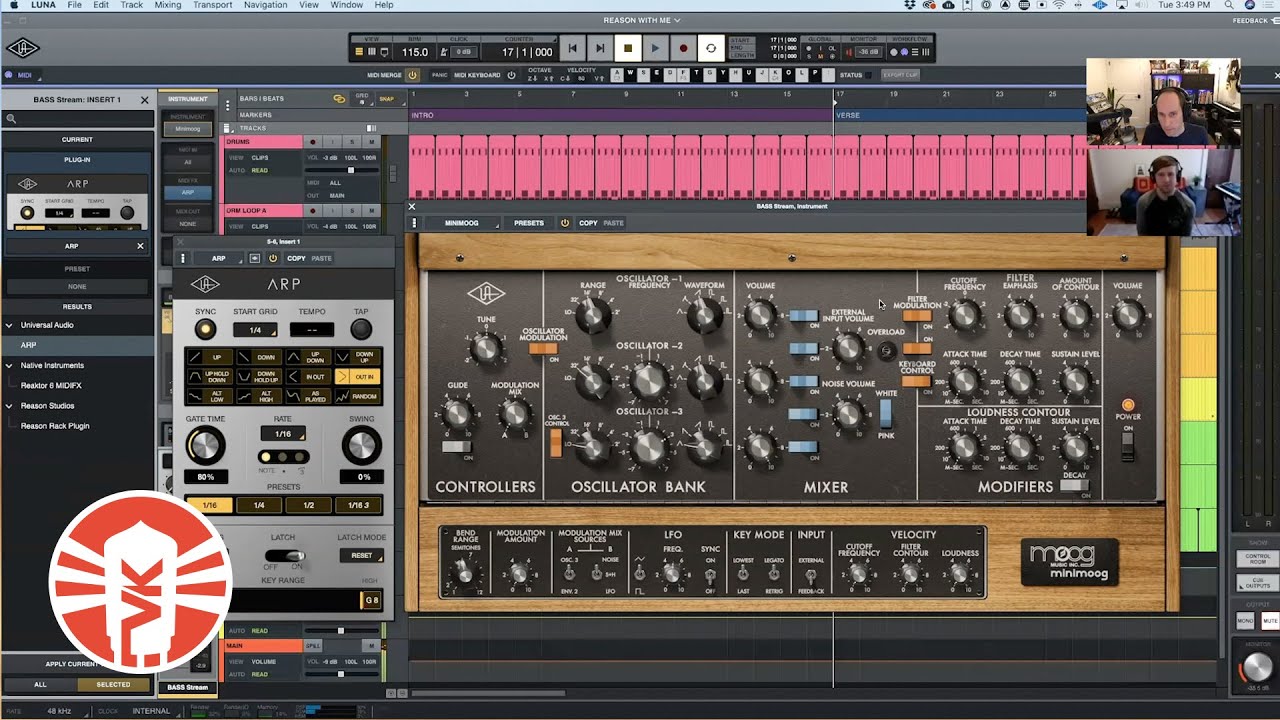This screenshot has height=720, width=1280.
Task: Select the DOWN arpeggio pattern
Action: tap(259, 357)
